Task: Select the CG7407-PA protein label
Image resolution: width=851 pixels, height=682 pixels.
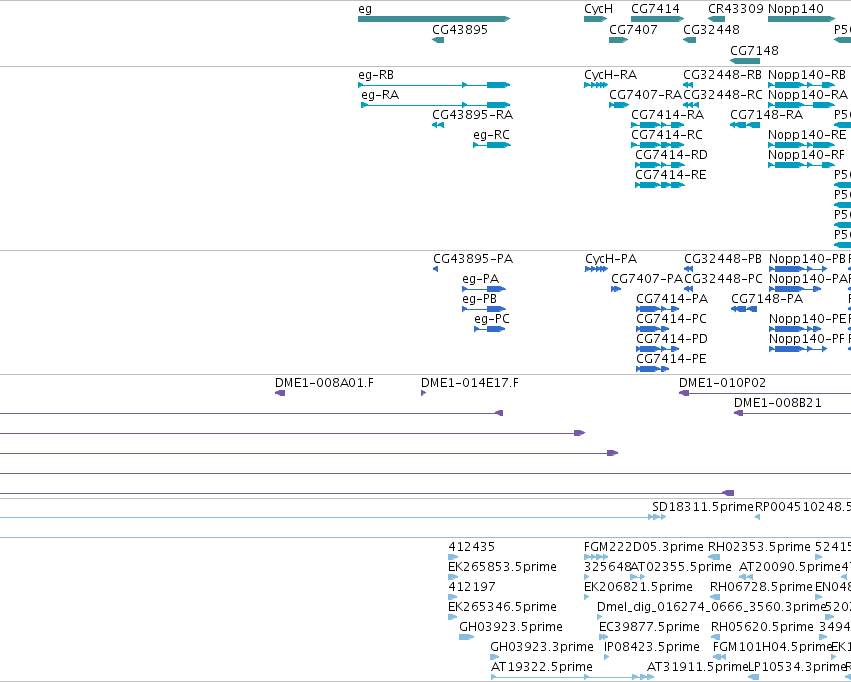Action: [x=647, y=279]
